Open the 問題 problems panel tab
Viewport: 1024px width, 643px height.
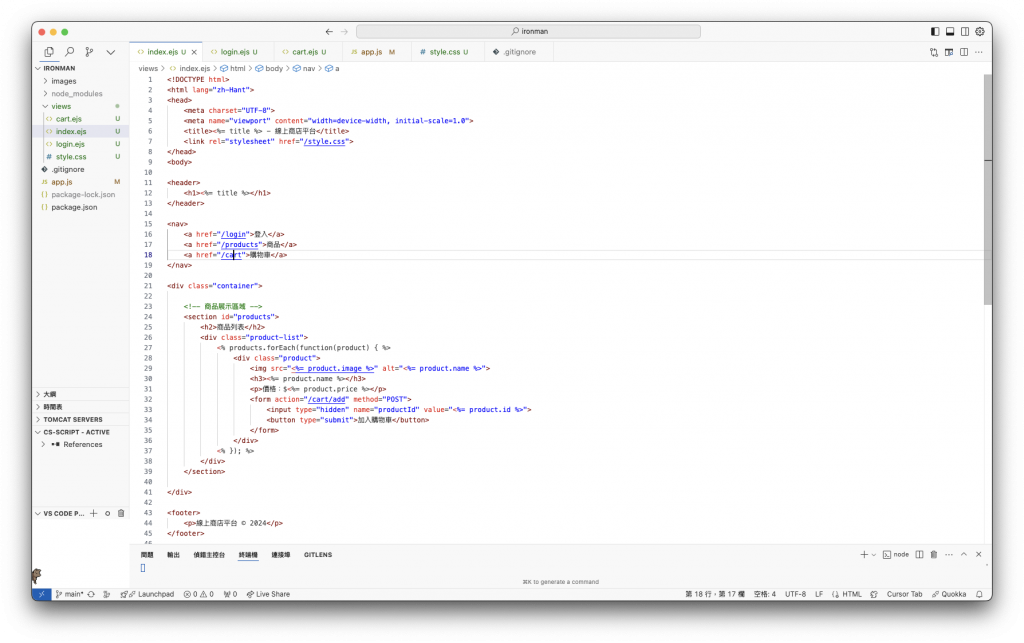pos(147,555)
